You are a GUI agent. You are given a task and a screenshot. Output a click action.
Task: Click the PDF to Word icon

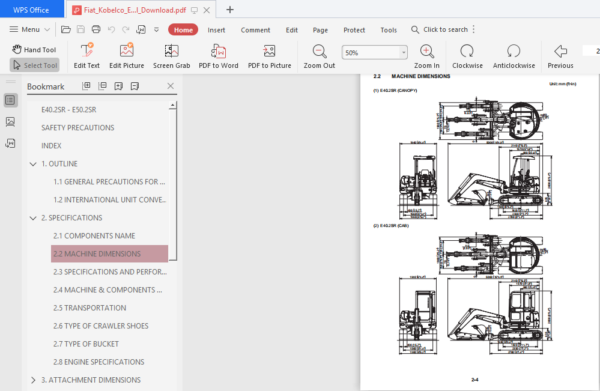pyautogui.click(x=218, y=51)
